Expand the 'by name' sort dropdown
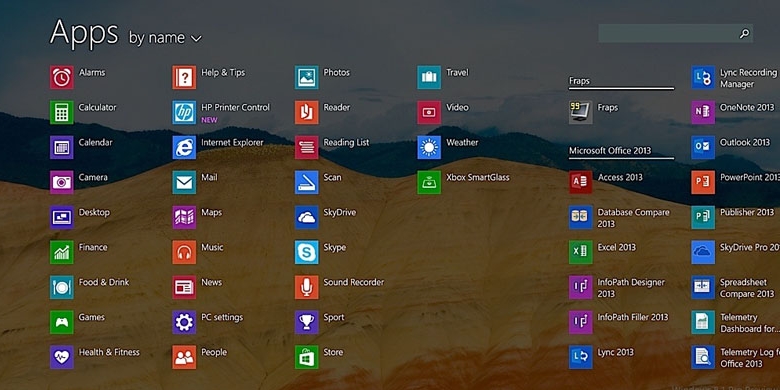780x390 pixels. coord(165,38)
